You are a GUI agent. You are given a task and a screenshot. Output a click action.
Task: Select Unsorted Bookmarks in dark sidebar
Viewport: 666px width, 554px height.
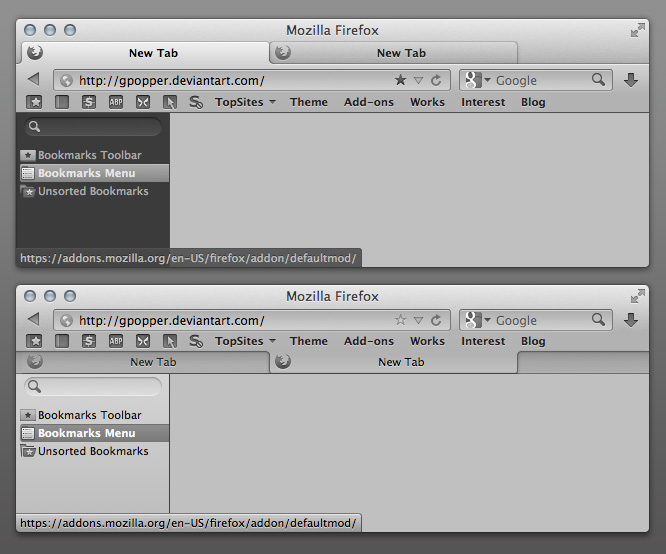pyautogui.click(x=93, y=191)
